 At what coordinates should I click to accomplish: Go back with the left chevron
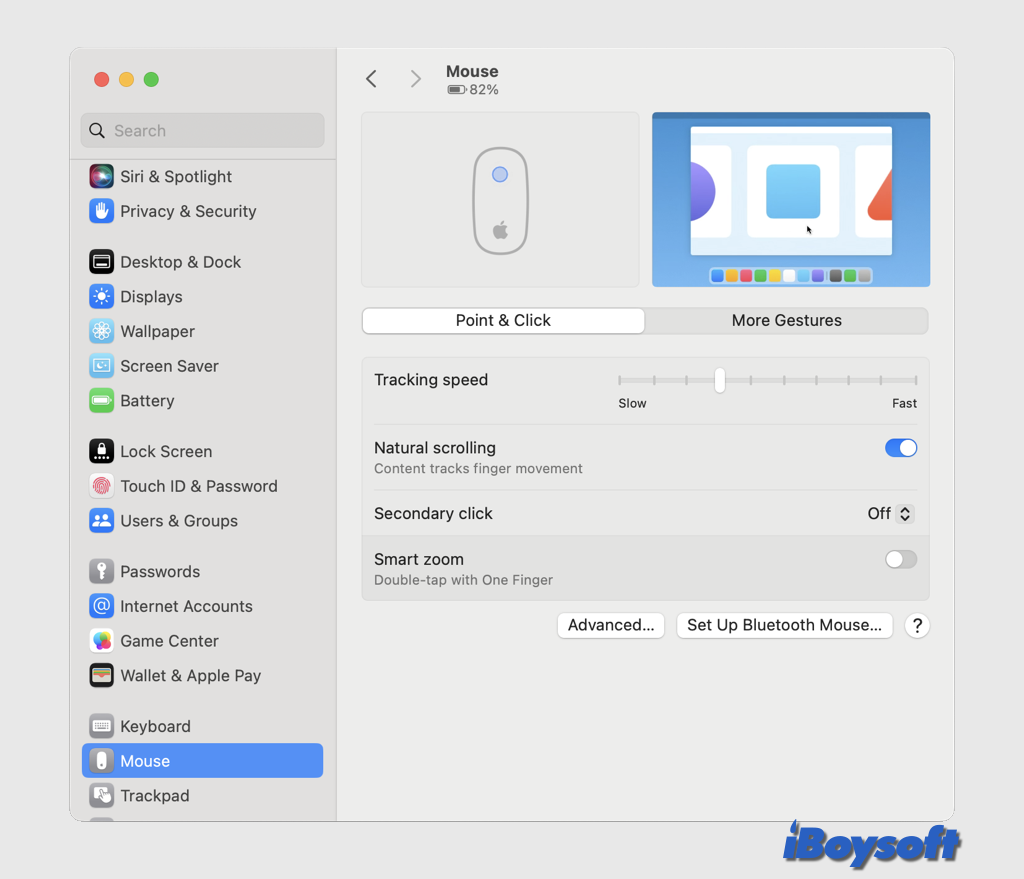click(372, 79)
